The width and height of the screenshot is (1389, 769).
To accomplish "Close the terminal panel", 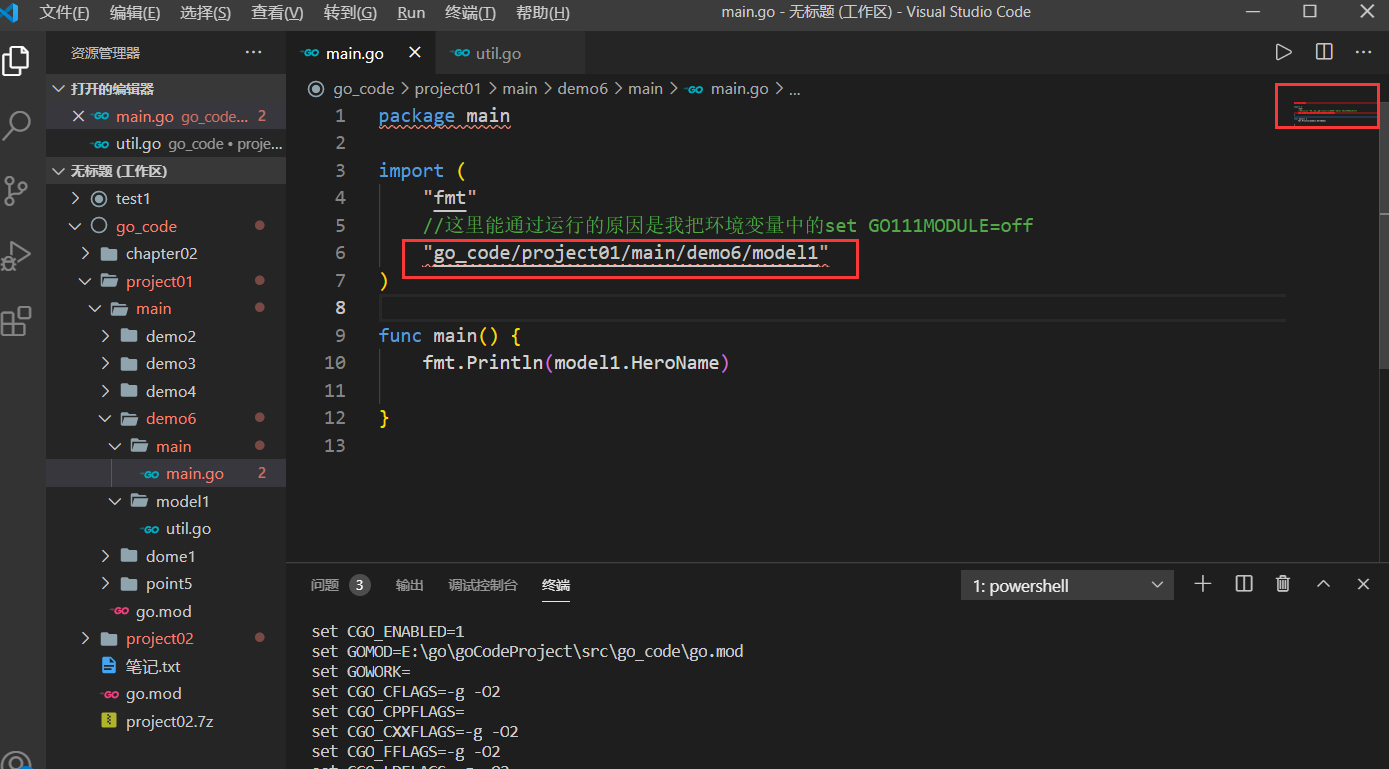I will click(x=1363, y=584).
